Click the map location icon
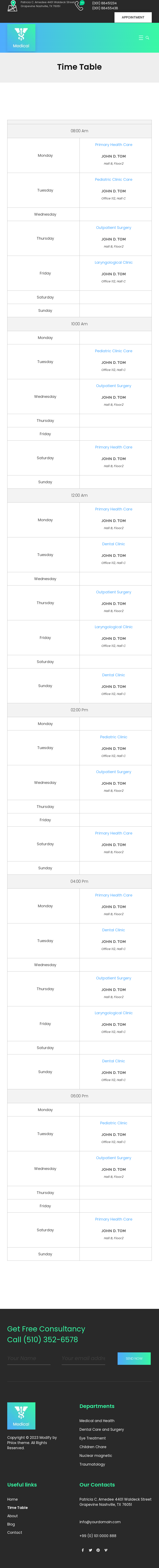This screenshot has width=159, height=1568. (12, 6)
